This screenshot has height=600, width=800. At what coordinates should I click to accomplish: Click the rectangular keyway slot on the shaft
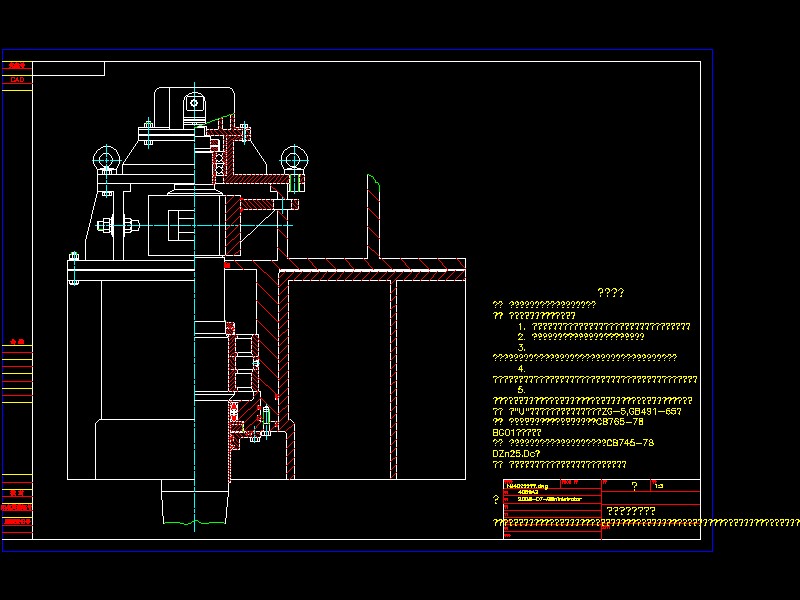tap(178, 227)
